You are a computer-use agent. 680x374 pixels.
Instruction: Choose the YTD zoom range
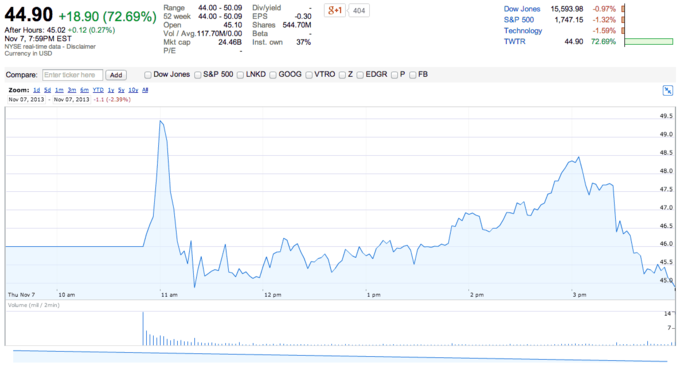[98, 90]
